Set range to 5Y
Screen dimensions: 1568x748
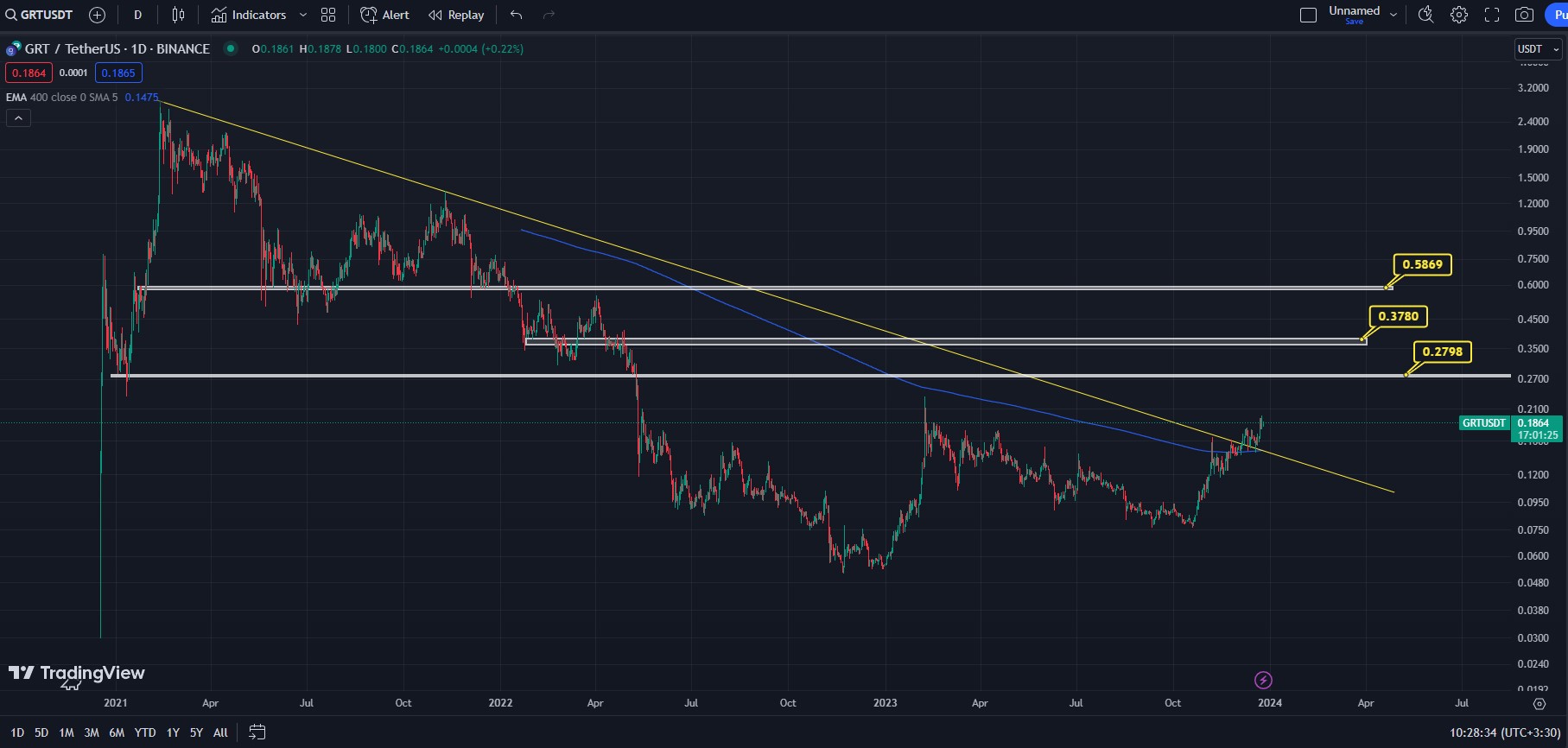click(x=196, y=732)
